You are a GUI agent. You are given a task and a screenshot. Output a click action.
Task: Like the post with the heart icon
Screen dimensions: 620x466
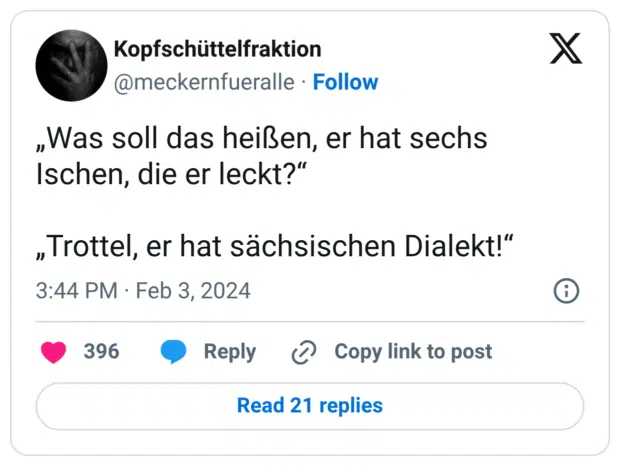point(54,351)
